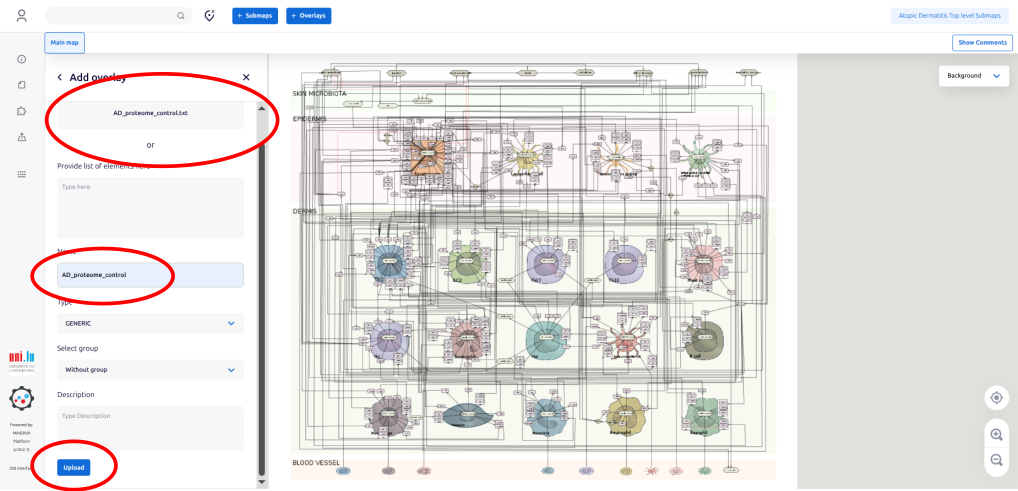The image size is (1018, 491).
Task: Zoom out of the map
Action: point(996,460)
